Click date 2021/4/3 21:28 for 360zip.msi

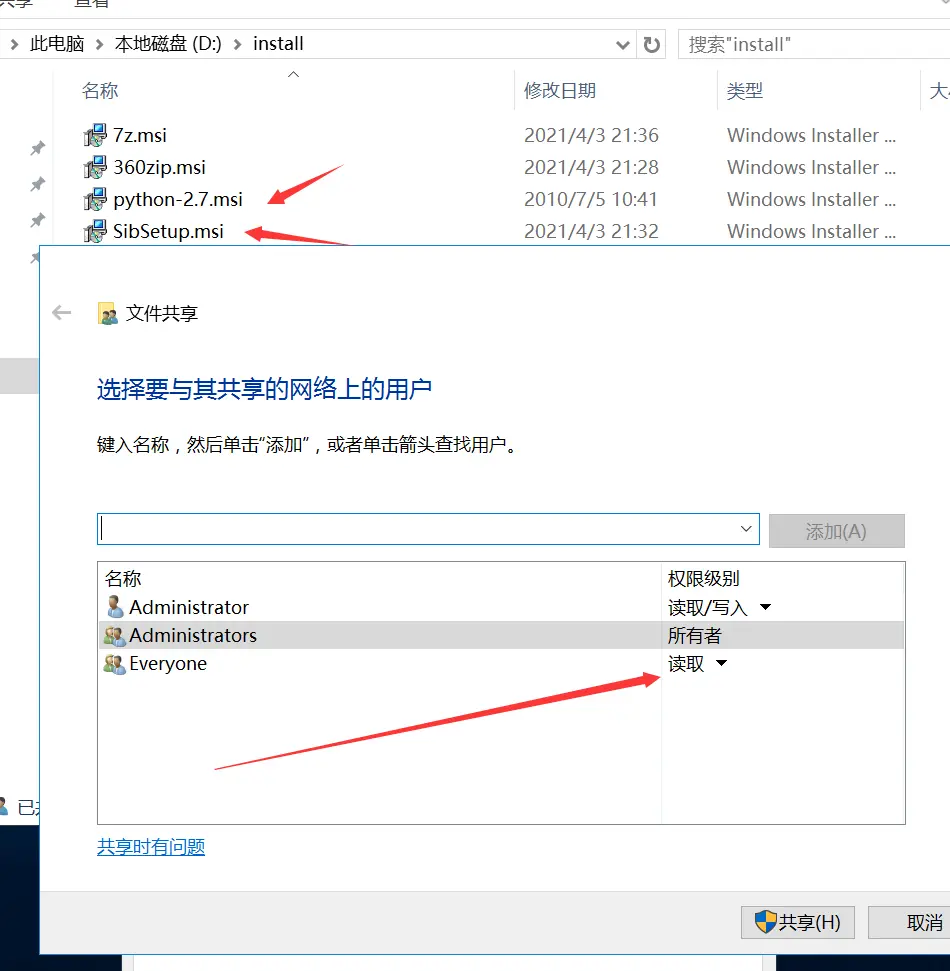pyautogui.click(x=591, y=167)
